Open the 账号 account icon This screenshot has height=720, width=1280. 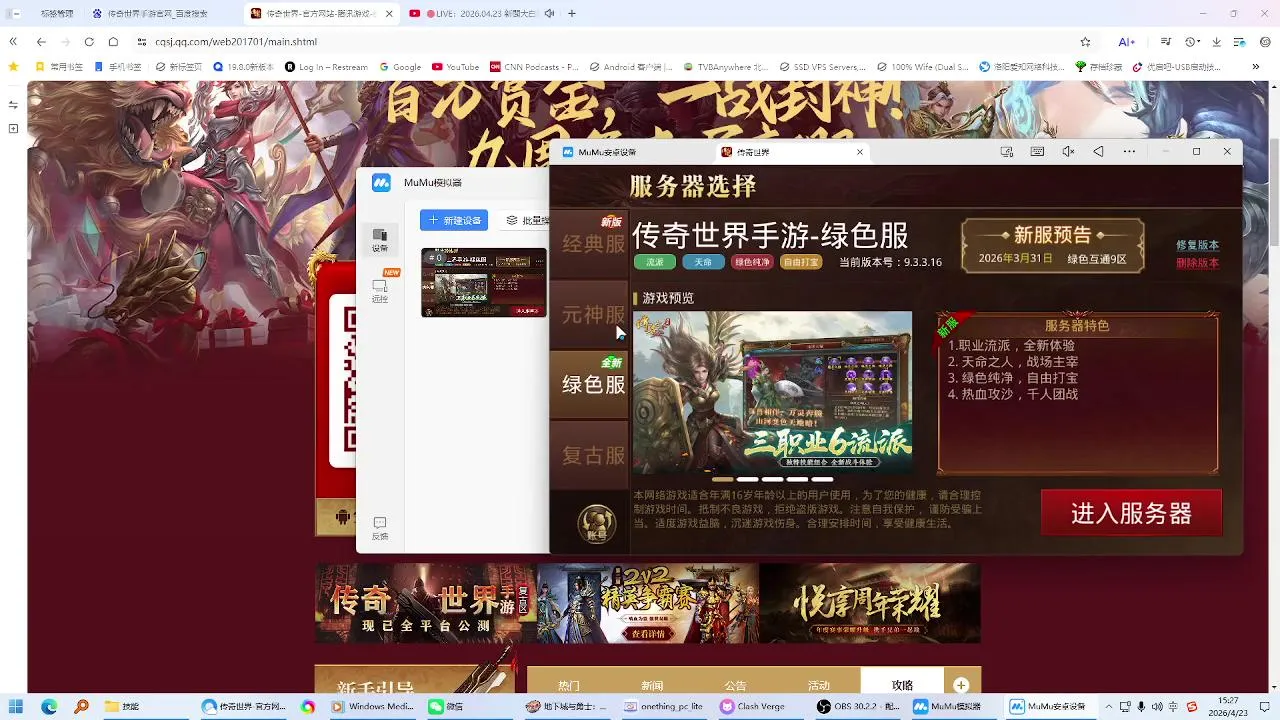pyautogui.click(x=597, y=523)
